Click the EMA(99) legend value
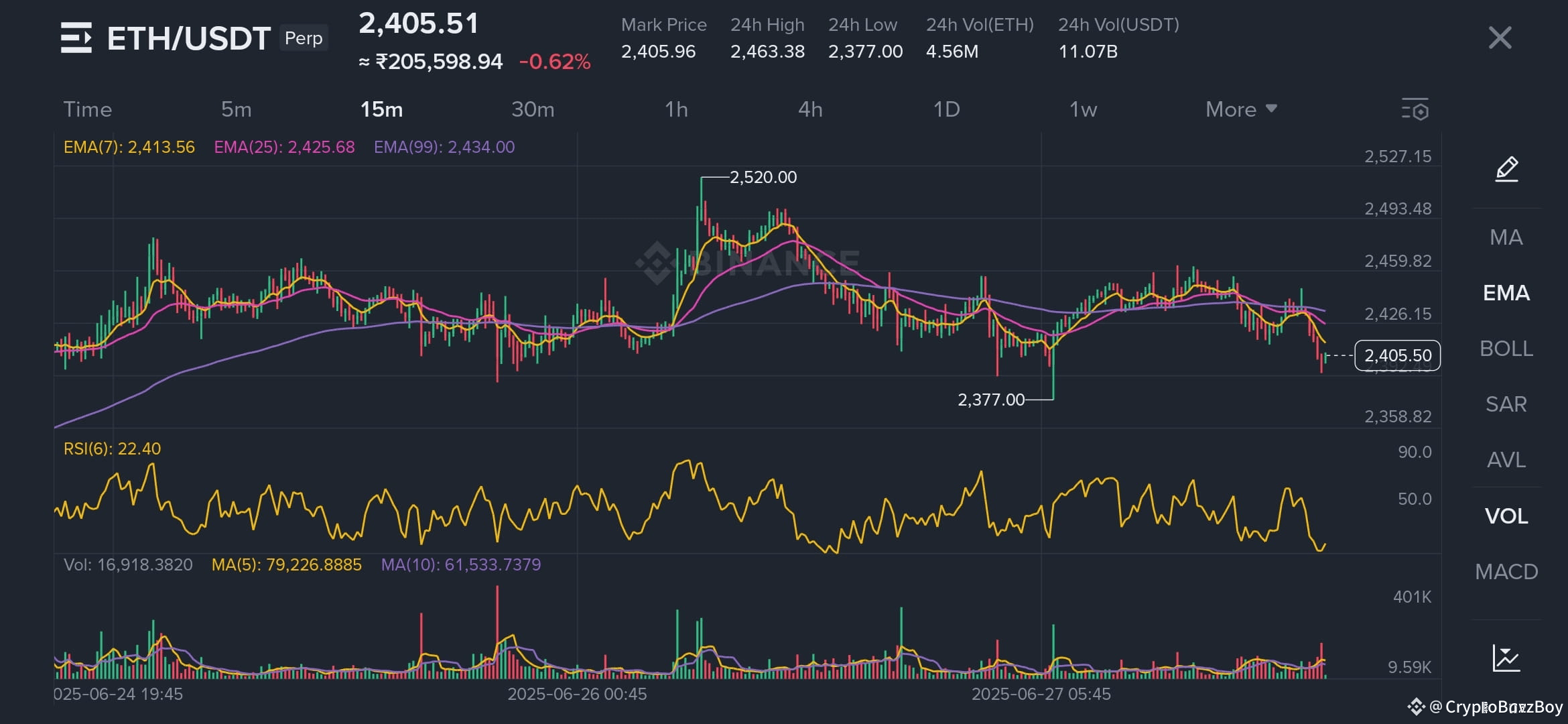The height and width of the screenshot is (724, 1568). click(x=444, y=147)
